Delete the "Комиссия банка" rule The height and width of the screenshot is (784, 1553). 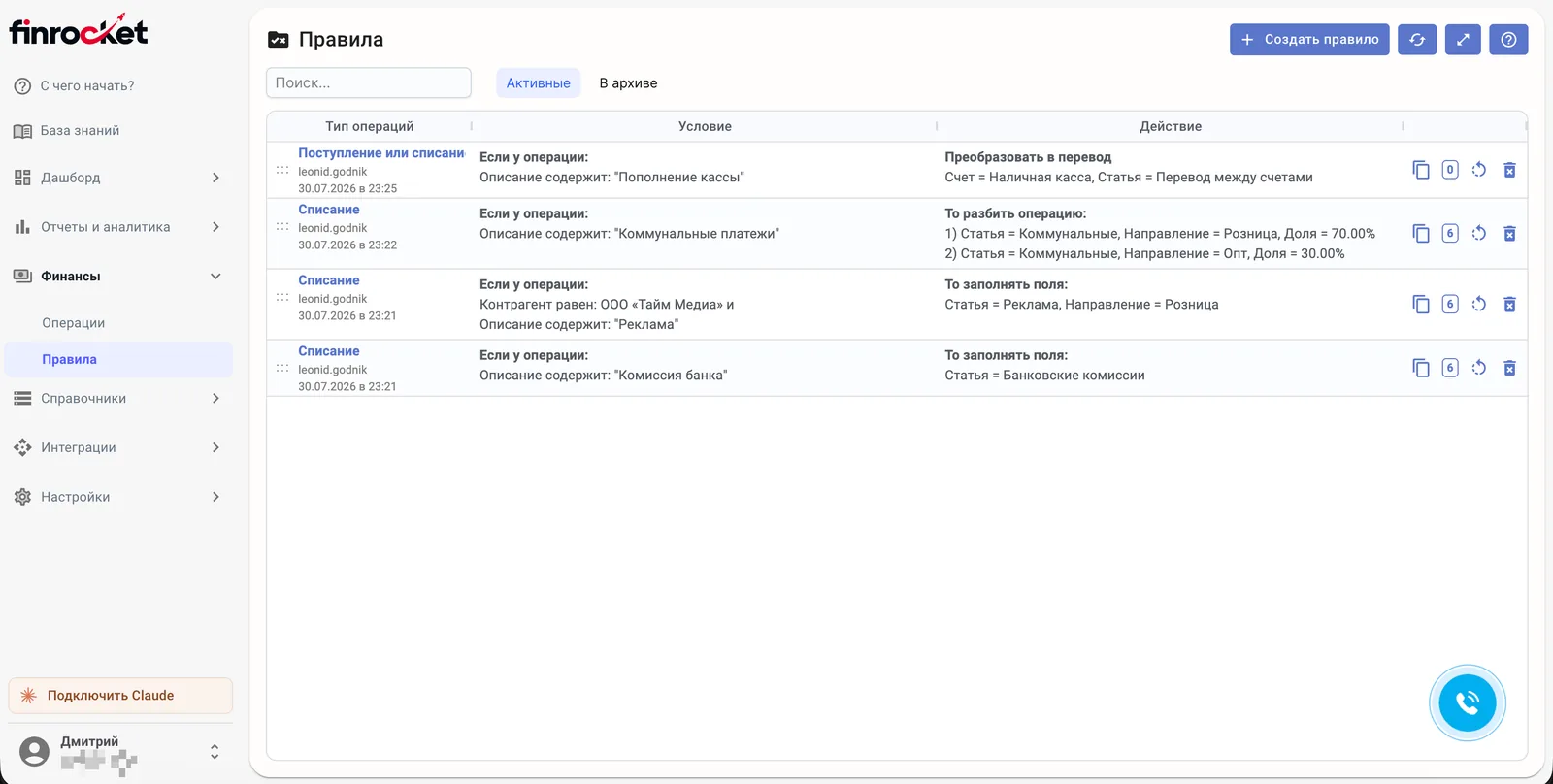click(1509, 368)
